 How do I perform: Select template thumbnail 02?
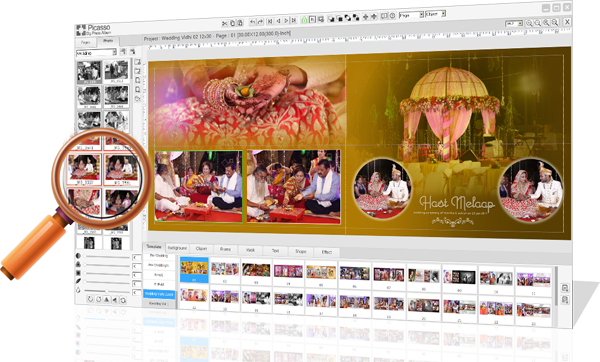tap(225, 271)
